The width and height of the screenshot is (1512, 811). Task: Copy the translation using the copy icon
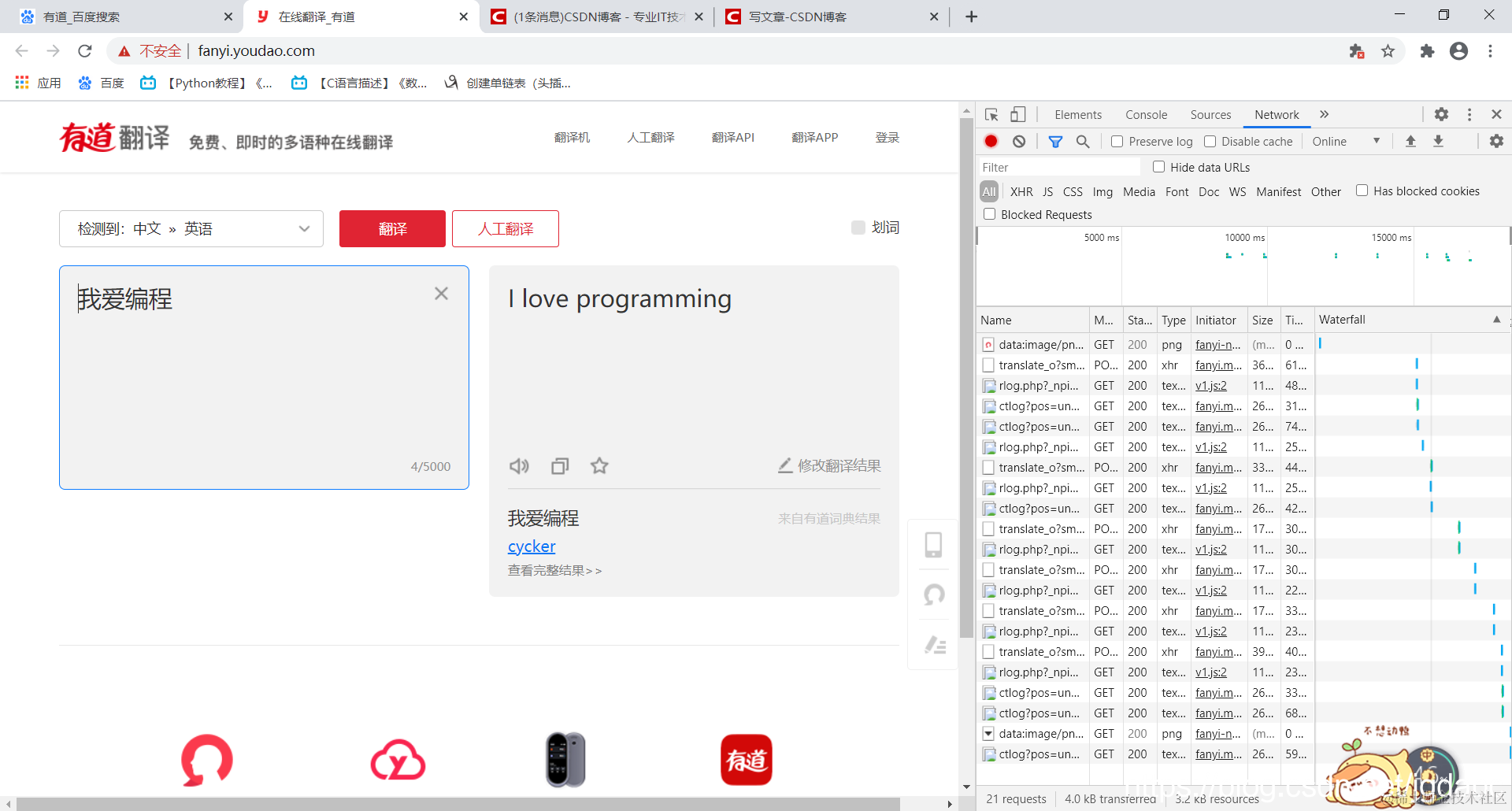(560, 465)
